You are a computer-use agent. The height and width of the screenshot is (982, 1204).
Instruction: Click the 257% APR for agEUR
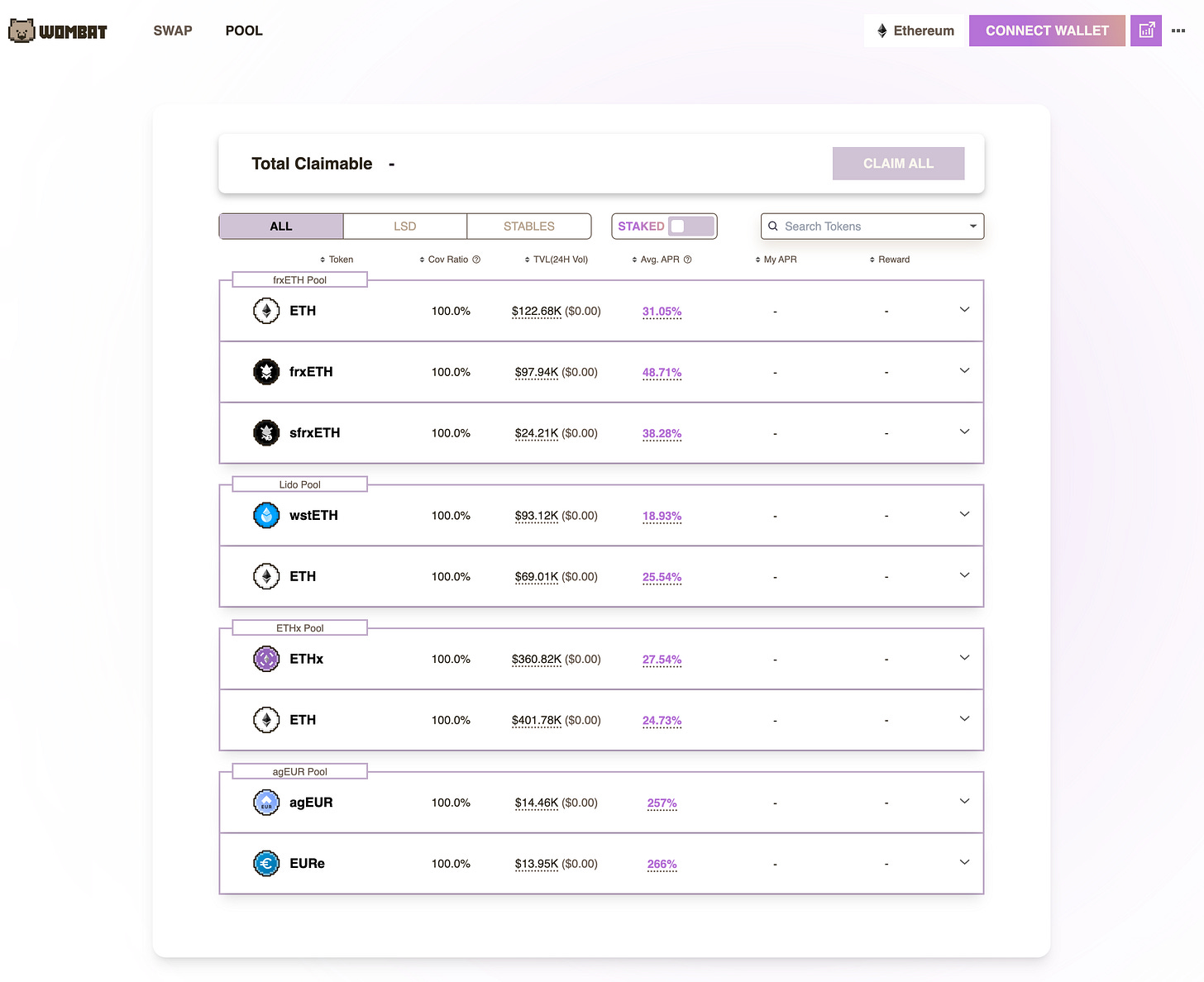point(662,803)
